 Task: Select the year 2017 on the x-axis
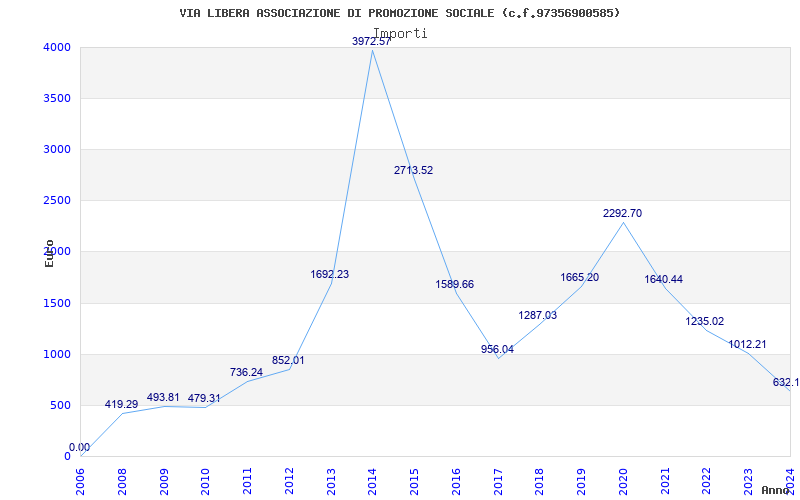(x=498, y=481)
